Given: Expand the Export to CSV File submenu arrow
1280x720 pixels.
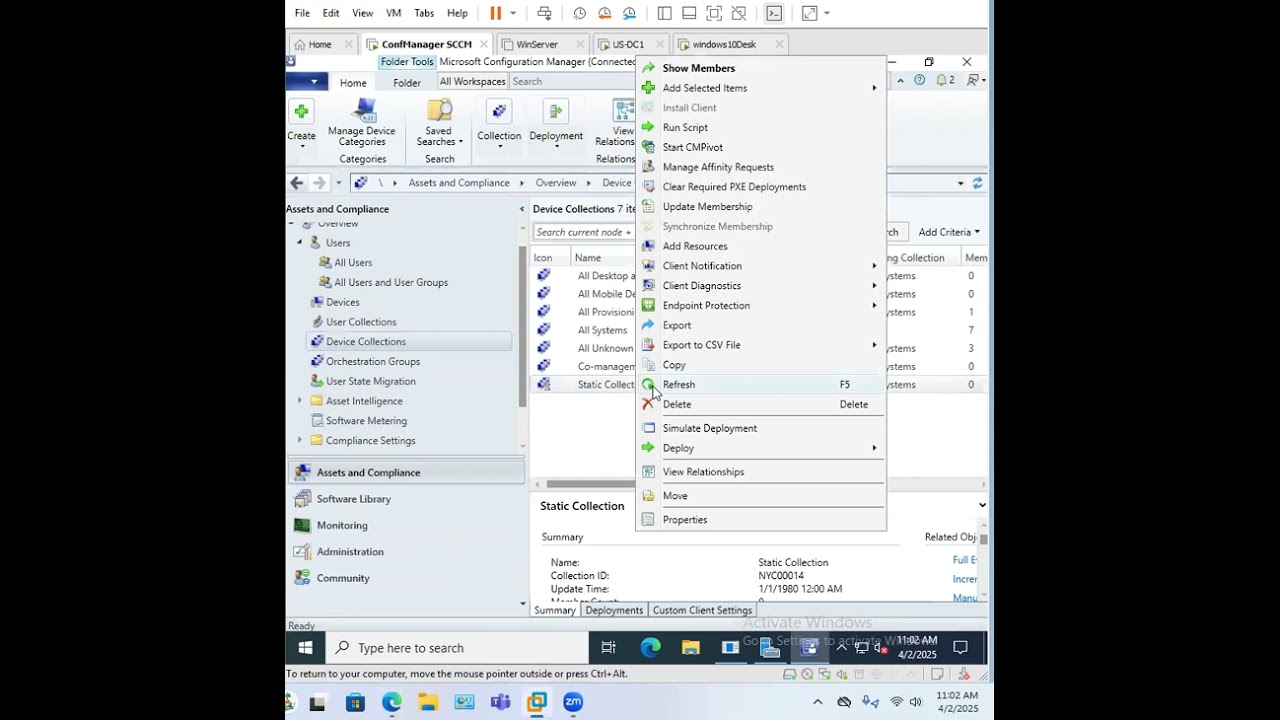Looking at the screenshot, I should 874,345.
